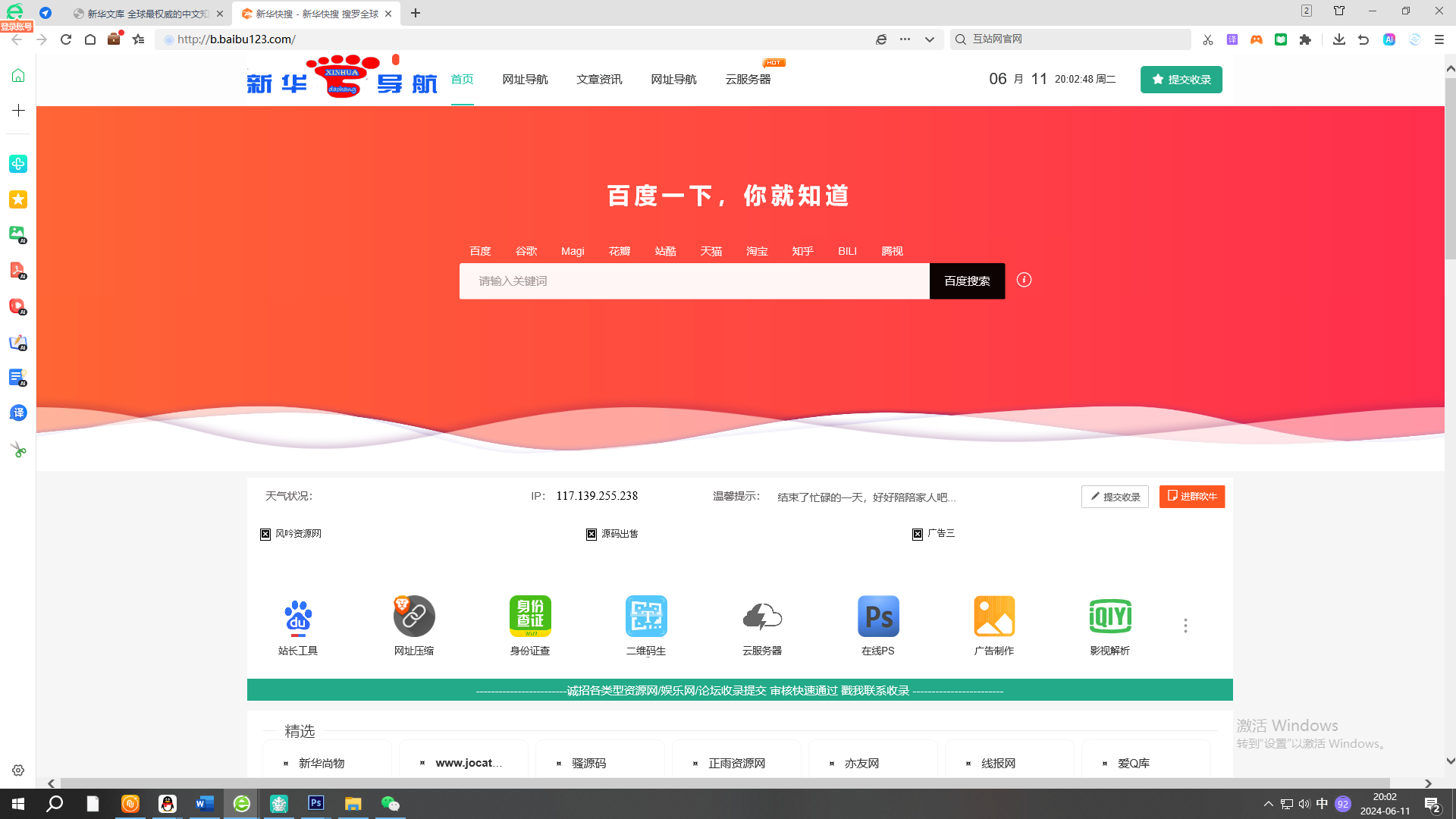Expand the system tray hidden icons chevron
Image resolution: width=1456 pixels, height=819 pixels.
1268,804
